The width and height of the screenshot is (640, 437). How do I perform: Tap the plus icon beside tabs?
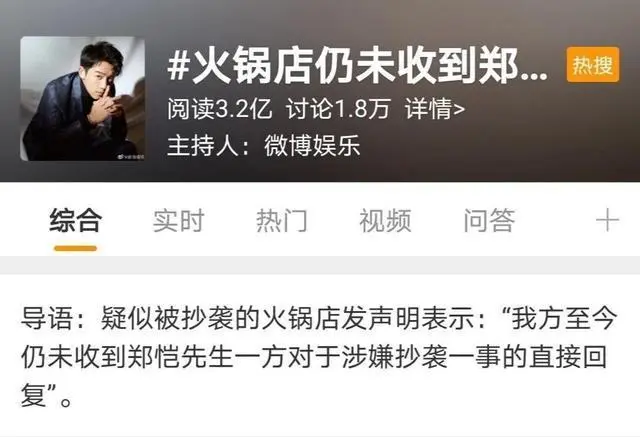[x=607, y=220]
